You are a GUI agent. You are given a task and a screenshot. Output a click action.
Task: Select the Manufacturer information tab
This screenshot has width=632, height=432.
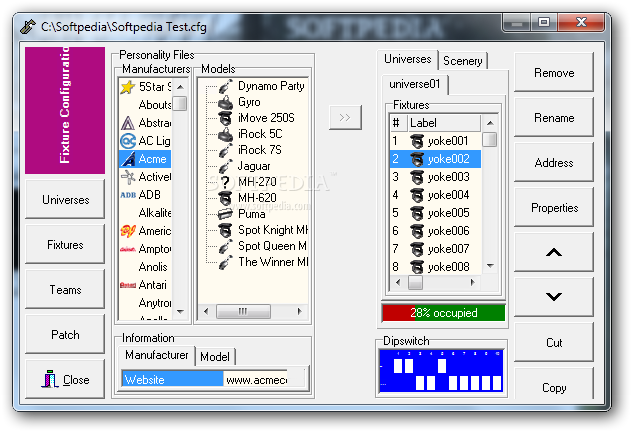[157, 355]
